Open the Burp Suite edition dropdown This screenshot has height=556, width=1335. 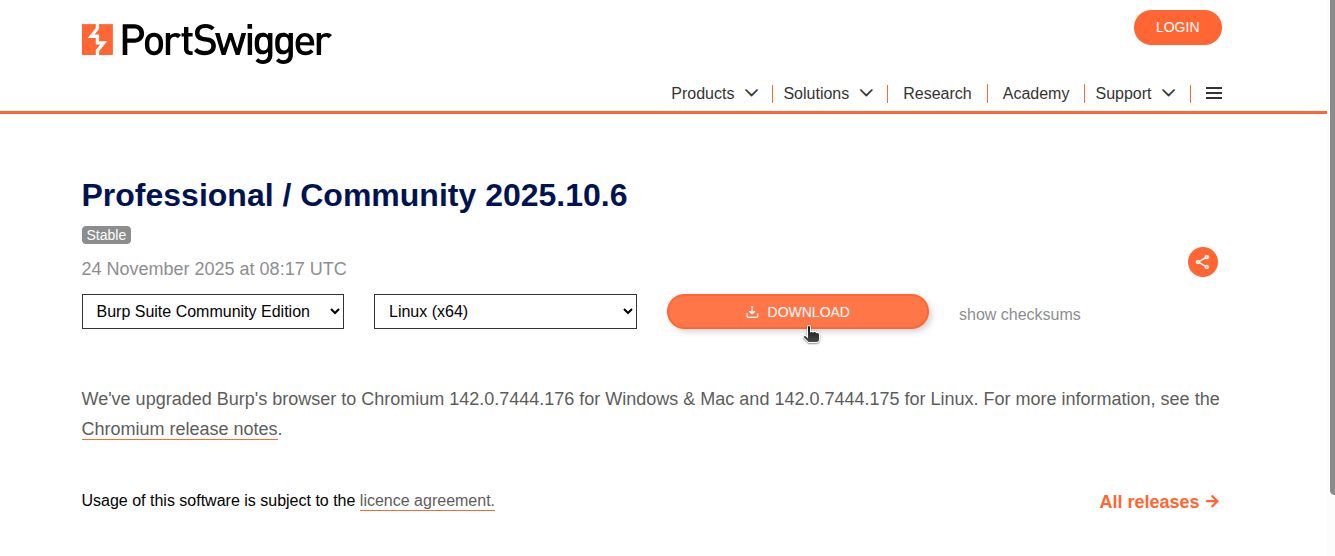point(213,311)
